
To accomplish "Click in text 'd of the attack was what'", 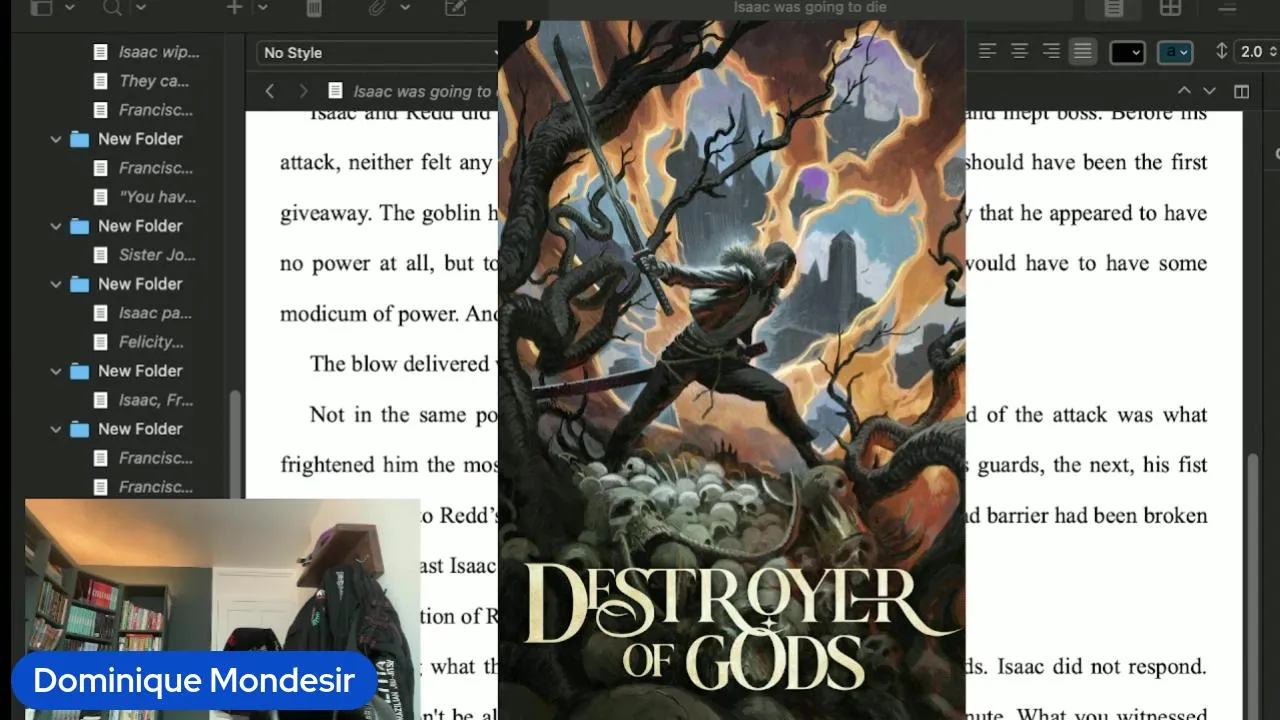I will 1087,414.
